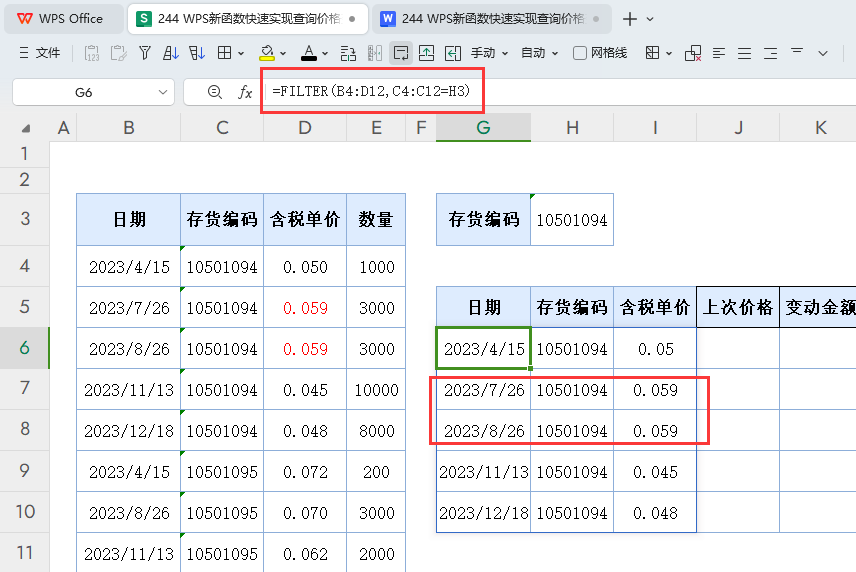Sort descending with funnel-arrow icon

197,53
